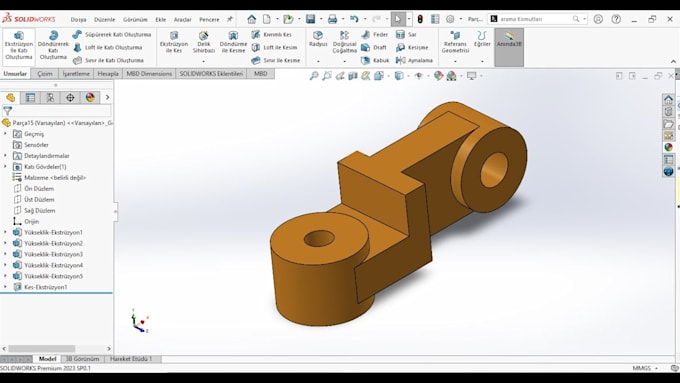Viewport: 680px width, 383px height.
Task: Click Ekstrüzyon ile Katı Oluşturma tool
Action: pos(19,45)
